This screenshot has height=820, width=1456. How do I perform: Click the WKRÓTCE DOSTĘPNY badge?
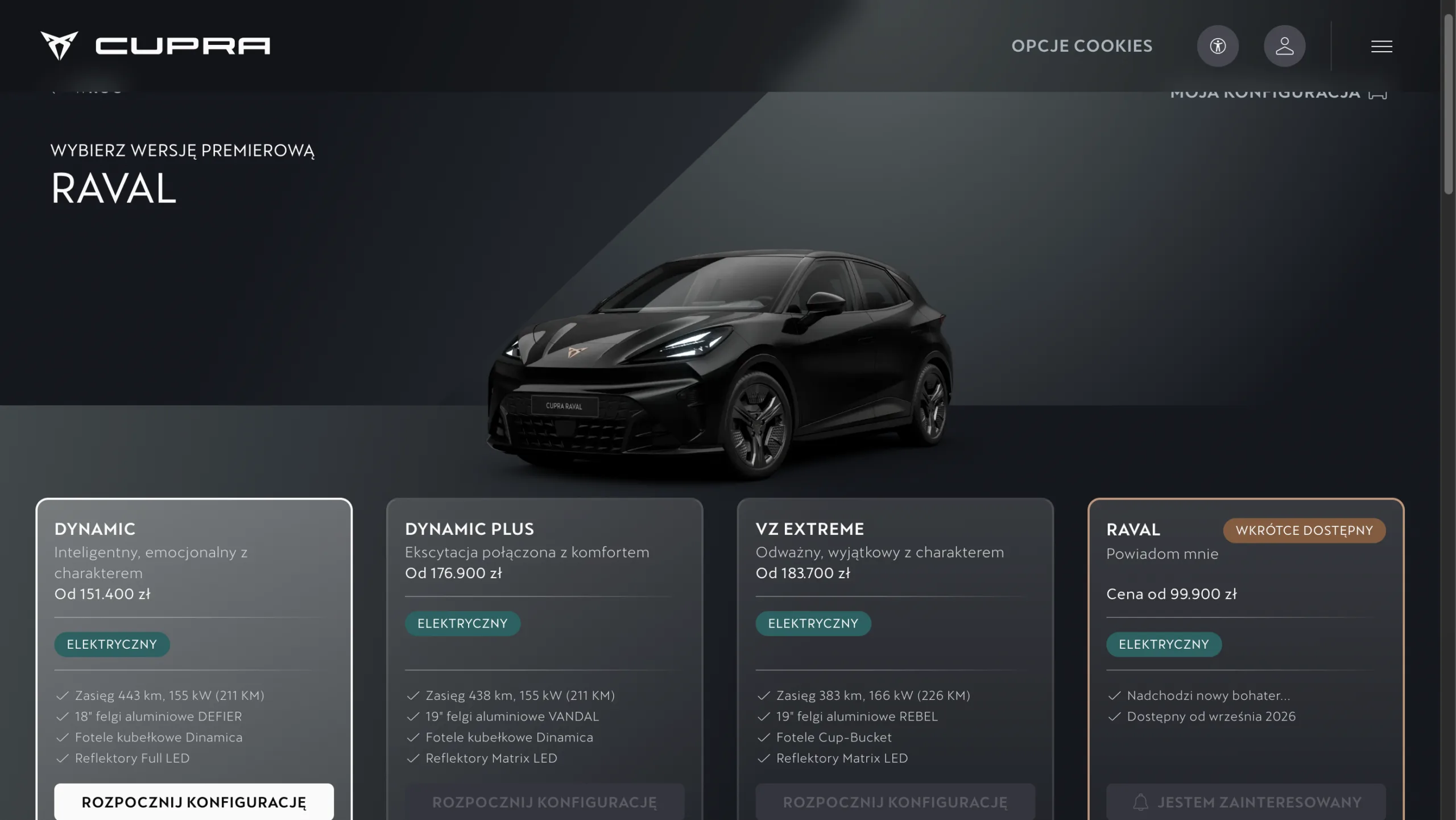click(1304, 530)
